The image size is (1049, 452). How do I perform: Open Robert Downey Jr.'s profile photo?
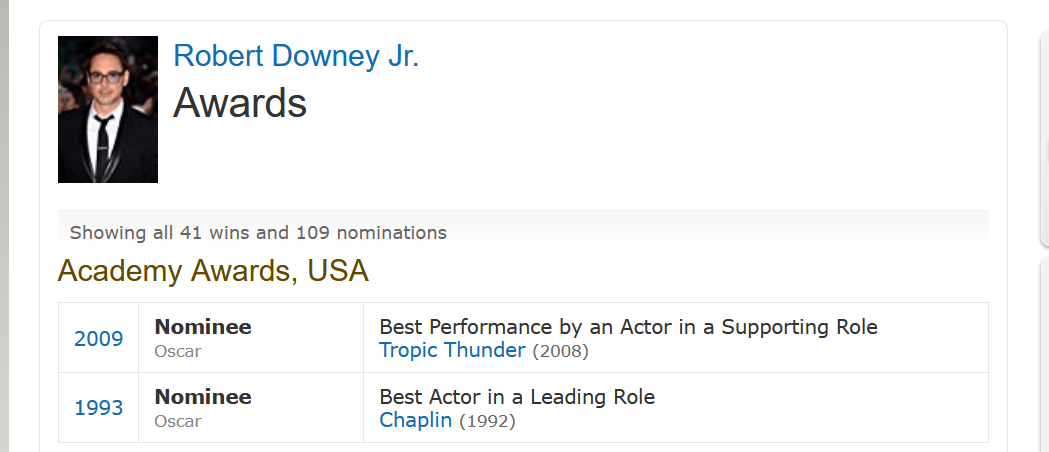coord(108,109)
